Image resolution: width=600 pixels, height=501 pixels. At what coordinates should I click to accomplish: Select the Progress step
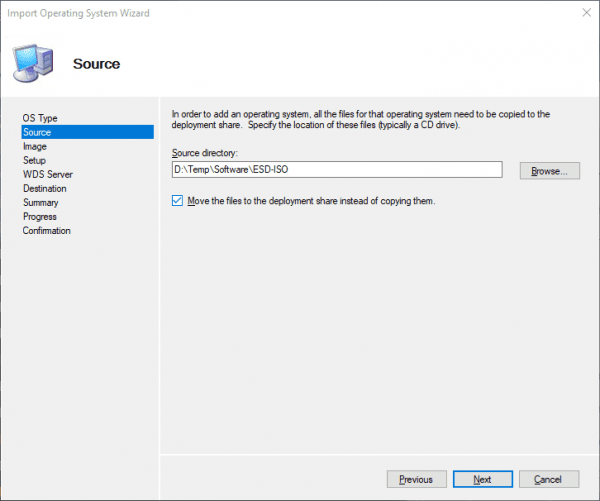tap(40, 217)
